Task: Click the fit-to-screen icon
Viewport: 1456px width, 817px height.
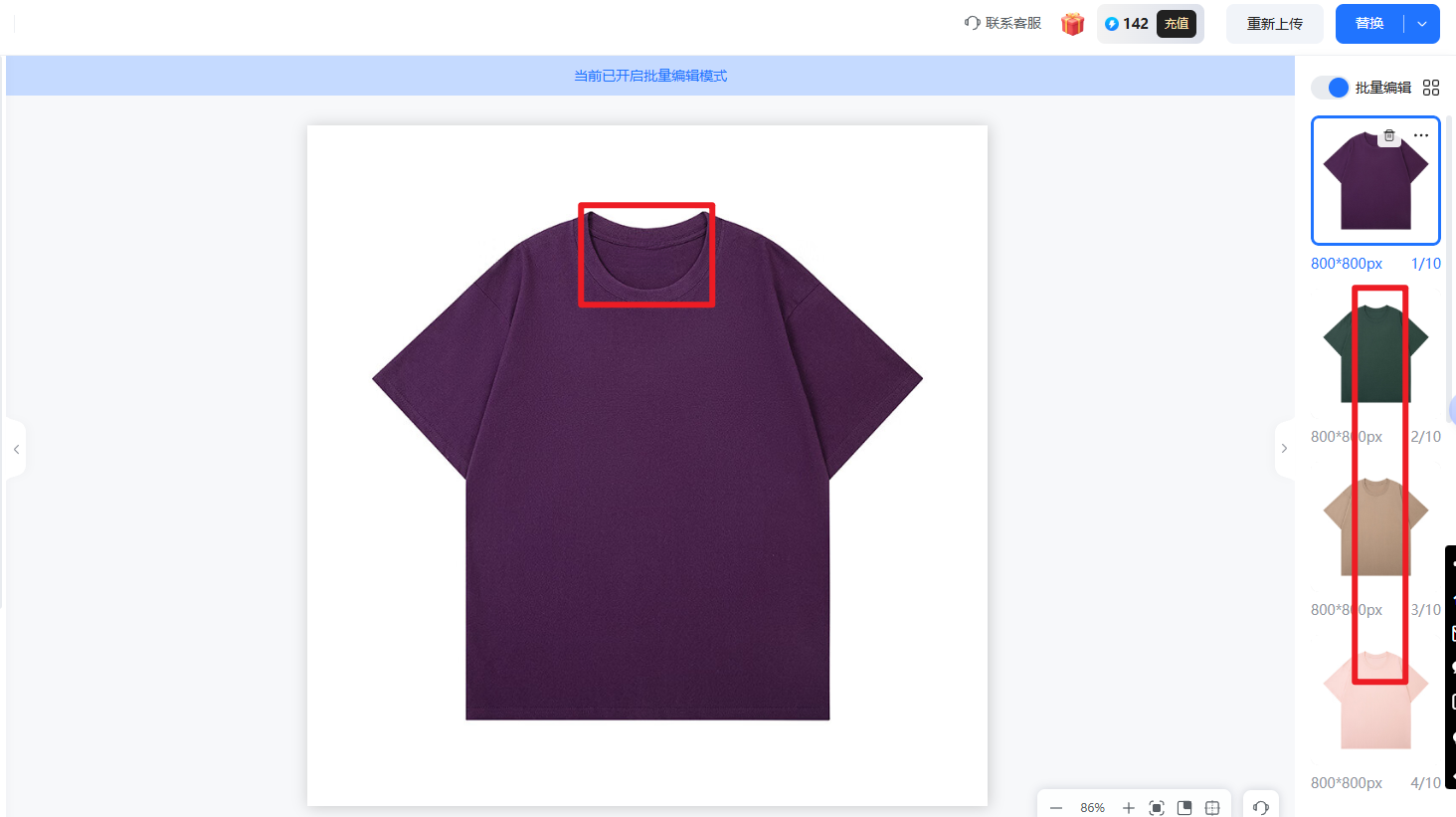Action: (1157, 808)
